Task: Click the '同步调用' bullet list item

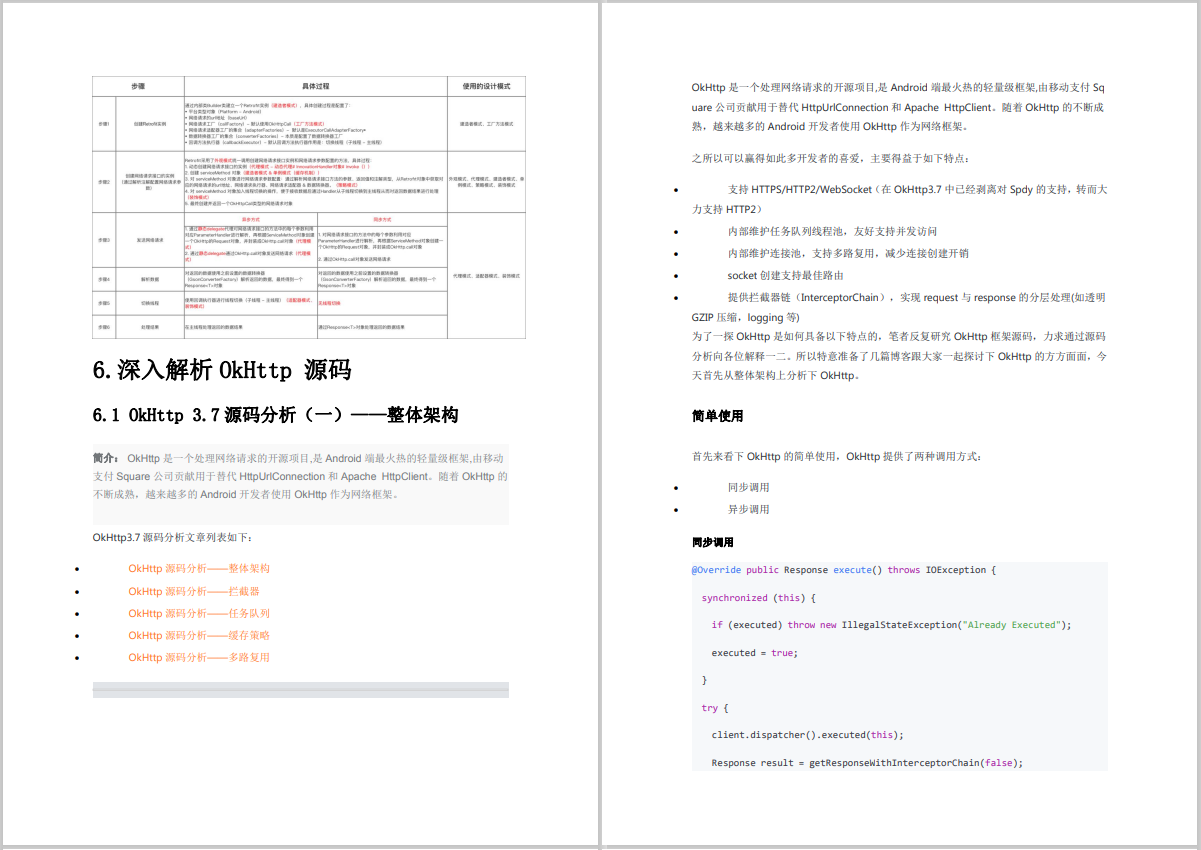Action: pos(748,487)
